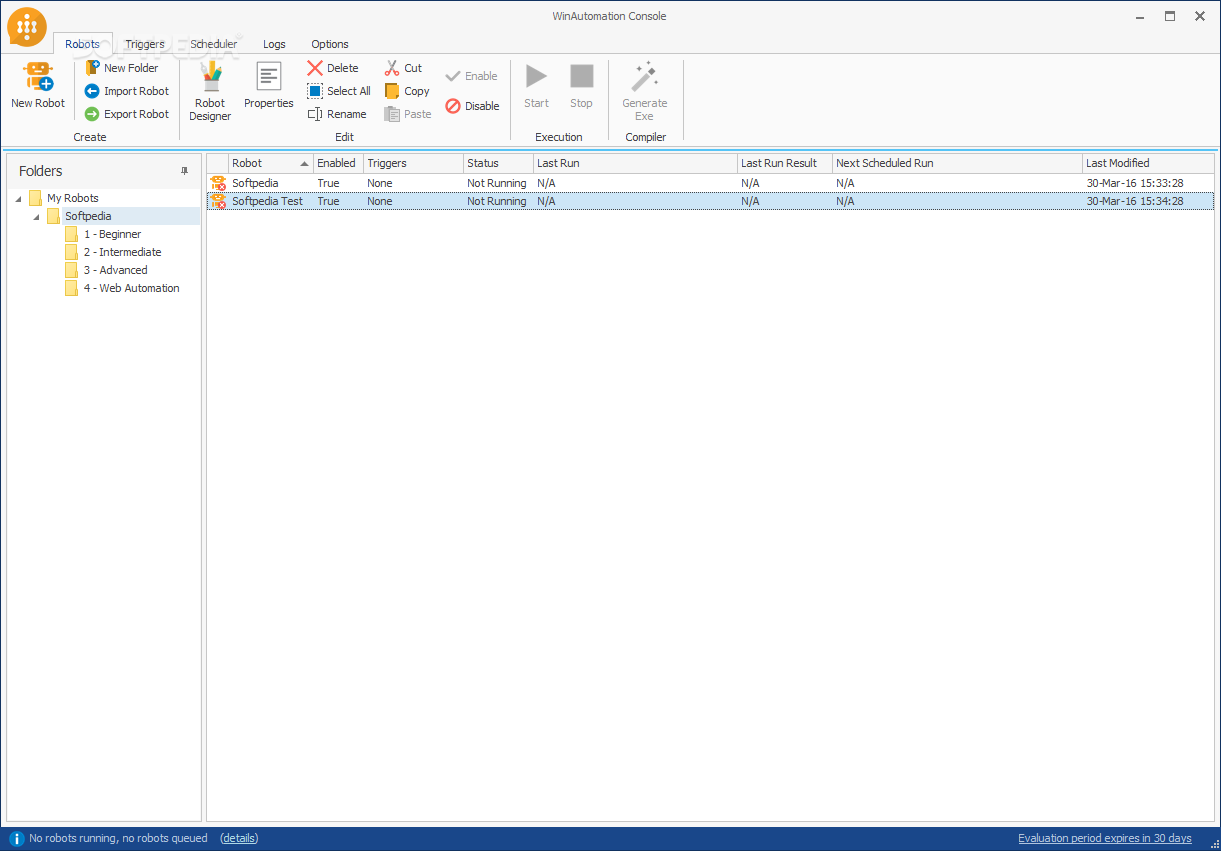Collapse the Softpedia folder node
The width and height of the screenshot is (1221, 851).
coord(36,216)
